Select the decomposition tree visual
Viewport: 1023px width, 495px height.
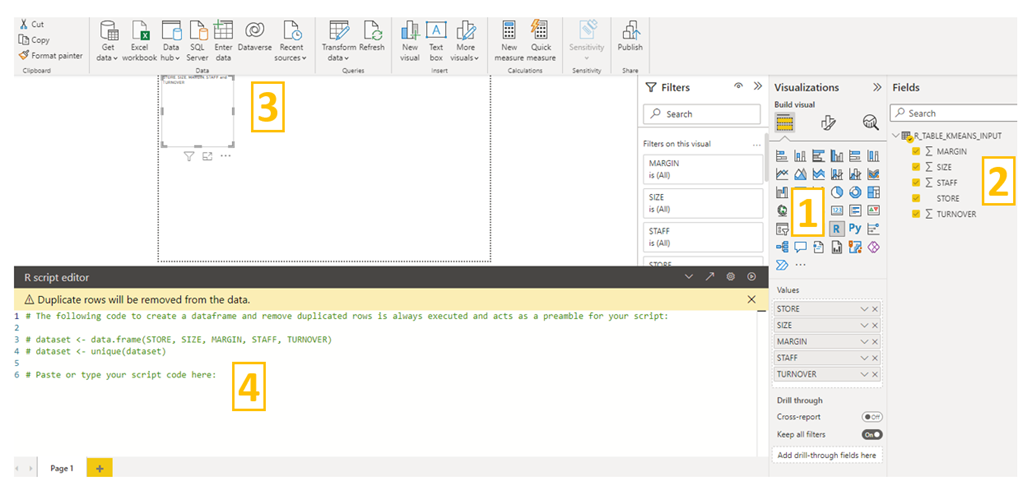[782, 247]
